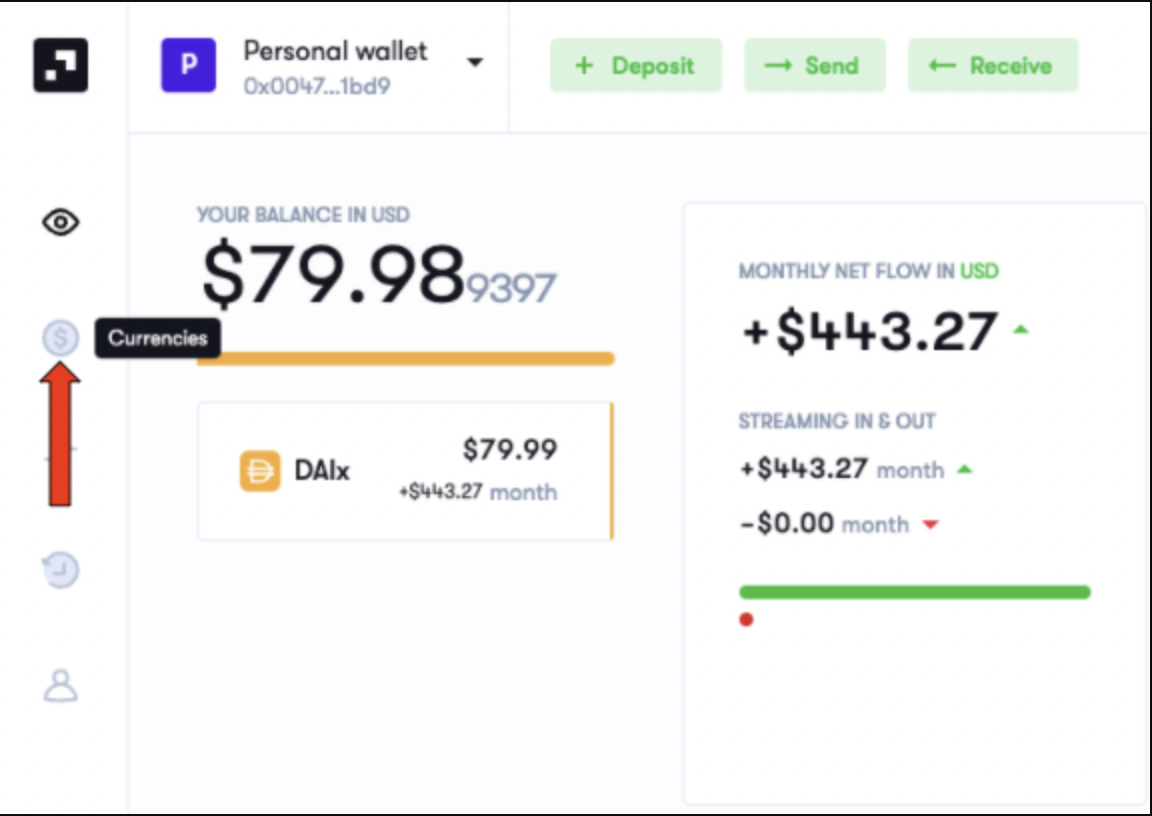Click the orange DAIx token icon

coord(260,471)
